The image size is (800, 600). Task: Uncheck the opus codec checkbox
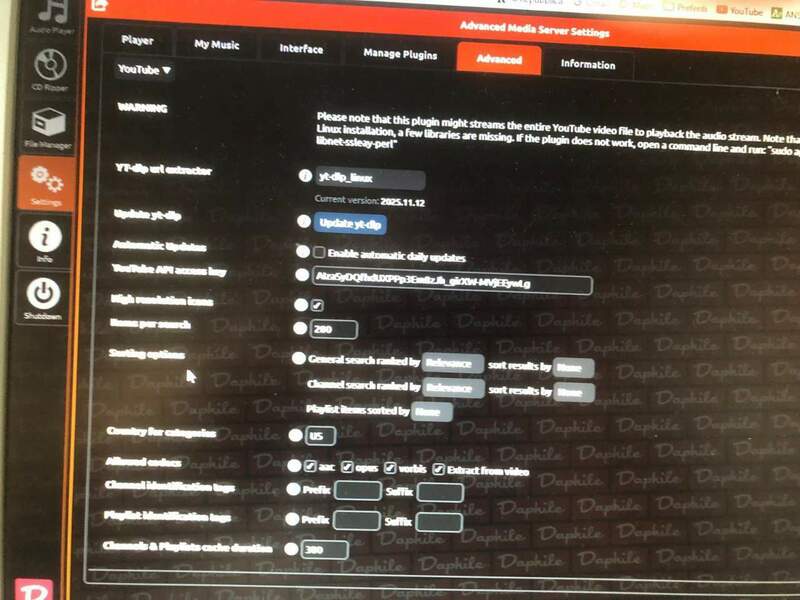[347, 467]
